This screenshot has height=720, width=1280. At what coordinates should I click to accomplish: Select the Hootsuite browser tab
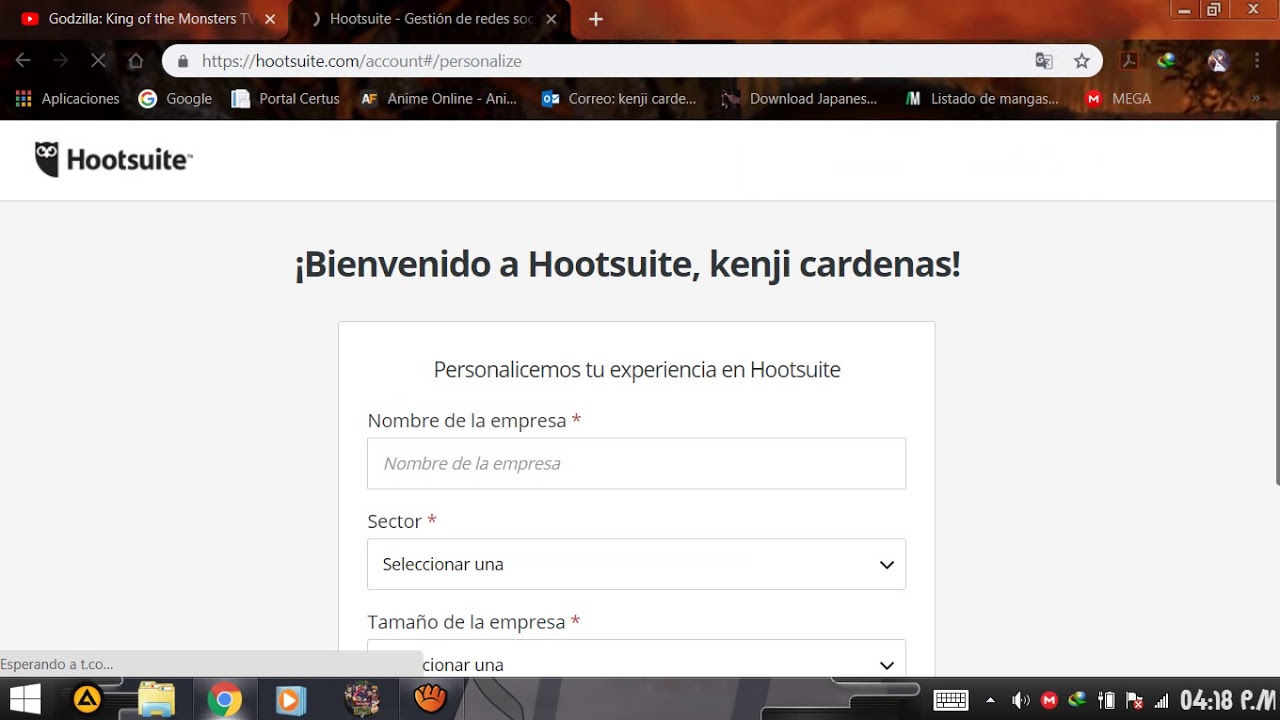(x=430, y=19)
